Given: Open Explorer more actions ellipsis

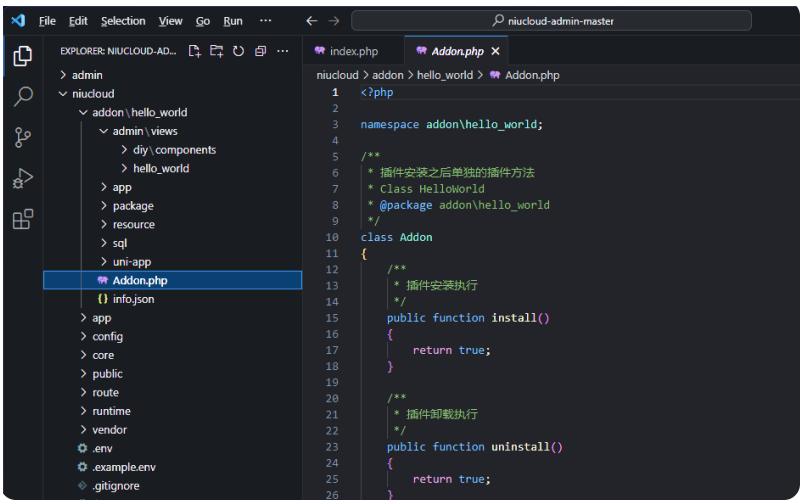Looking at the screenshot, I should [x=283, y=51].
